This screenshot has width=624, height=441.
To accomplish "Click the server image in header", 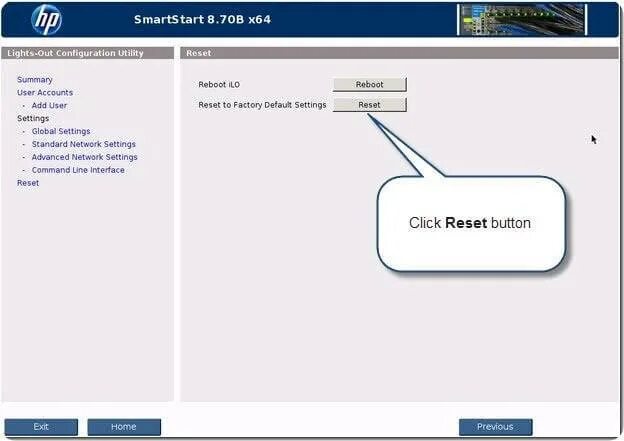I will pyautogui.click(x=522, y=20).
